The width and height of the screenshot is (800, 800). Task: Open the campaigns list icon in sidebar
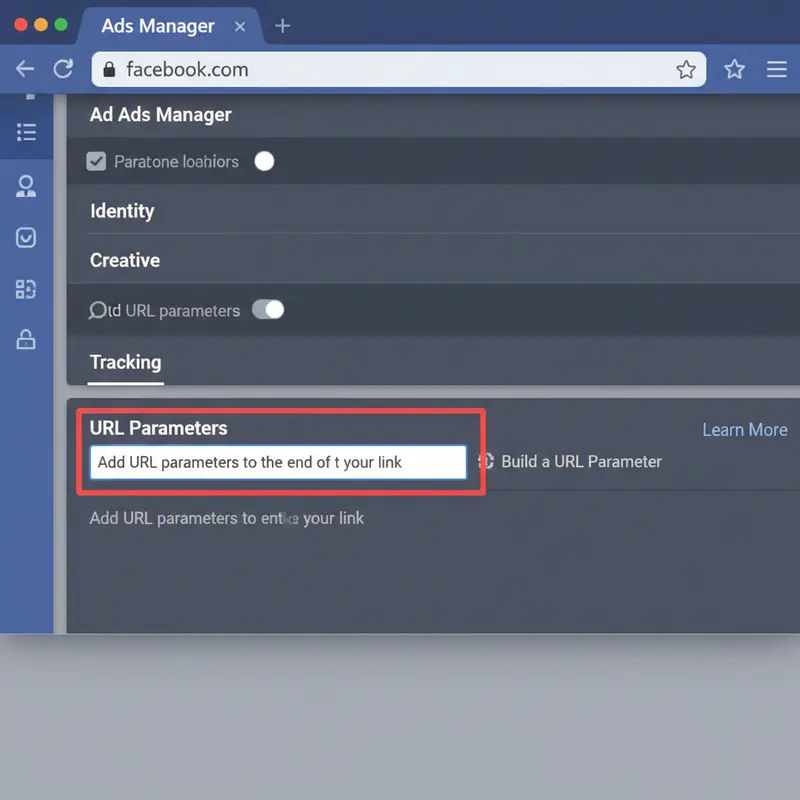click(27, 131)
